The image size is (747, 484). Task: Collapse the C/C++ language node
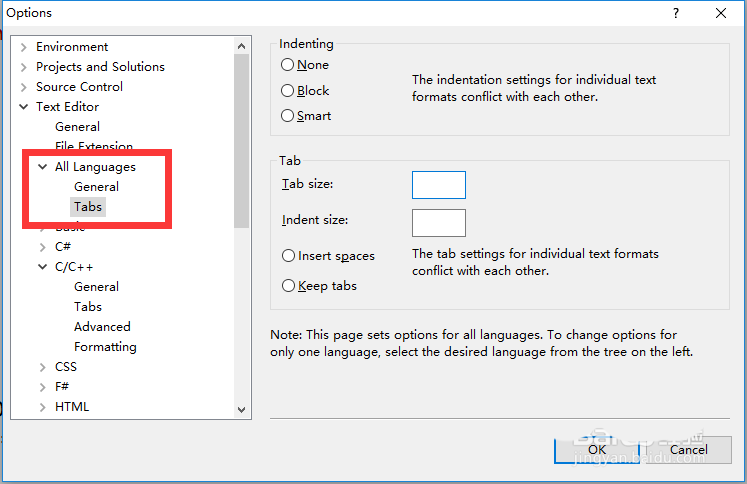coord(43,267)
